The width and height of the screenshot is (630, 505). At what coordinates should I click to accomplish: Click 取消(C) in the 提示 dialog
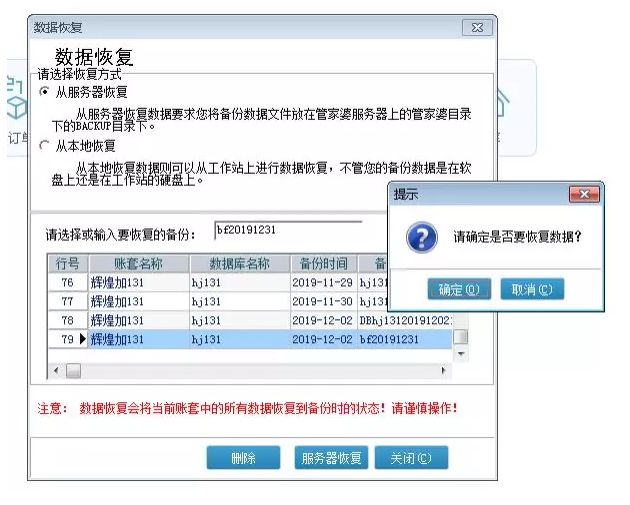pos(532,289)
